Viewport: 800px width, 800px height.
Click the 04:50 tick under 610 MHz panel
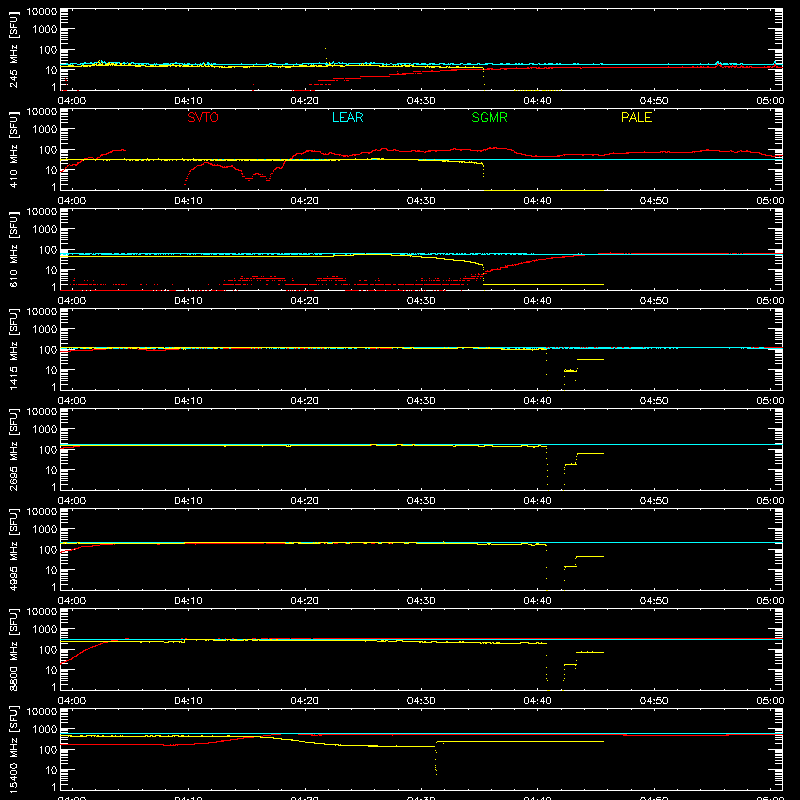tap(654, 301)
